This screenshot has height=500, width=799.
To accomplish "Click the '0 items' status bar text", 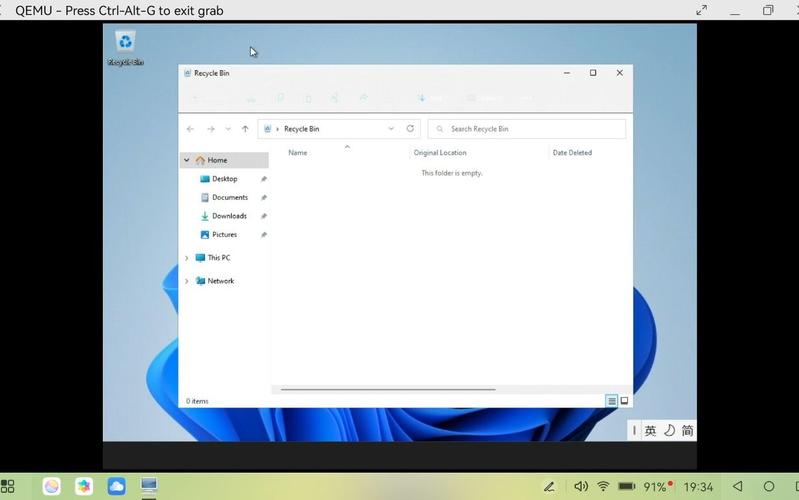I will coord(197,401).
